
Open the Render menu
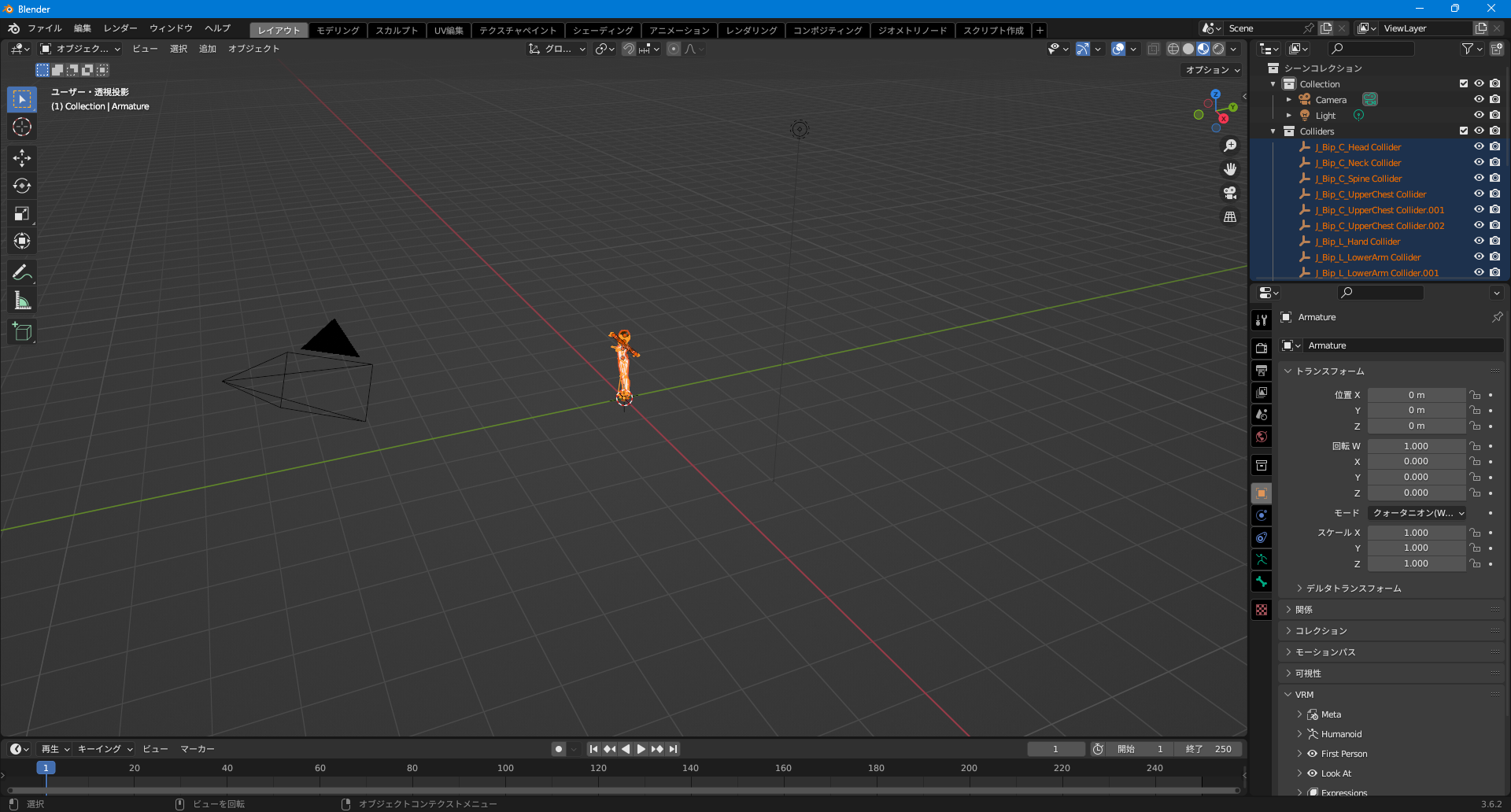(x=120, y=28)
